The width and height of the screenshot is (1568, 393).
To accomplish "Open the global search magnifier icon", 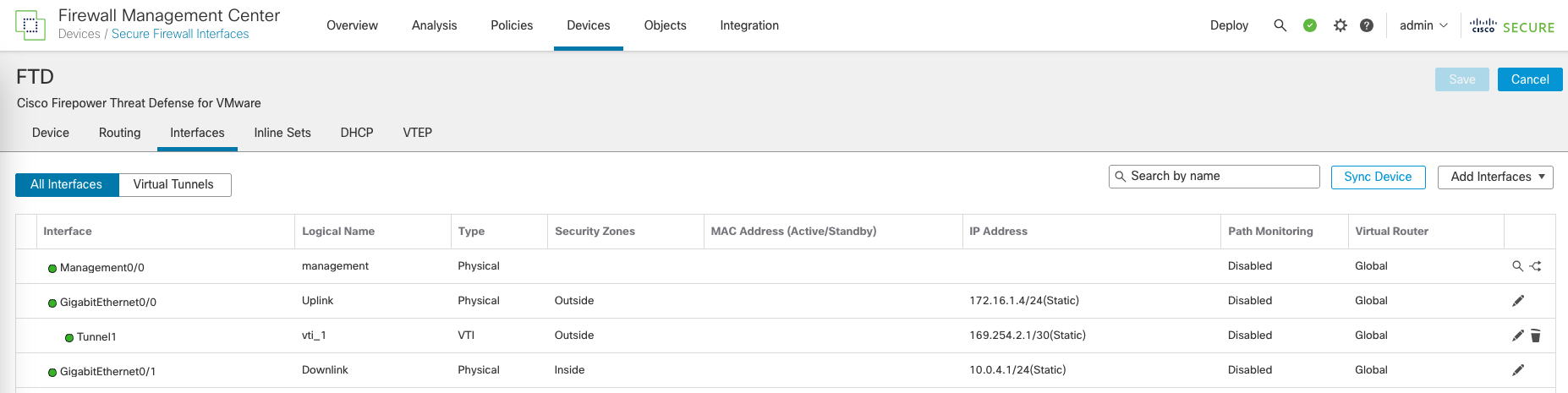I will point(1280,25).
